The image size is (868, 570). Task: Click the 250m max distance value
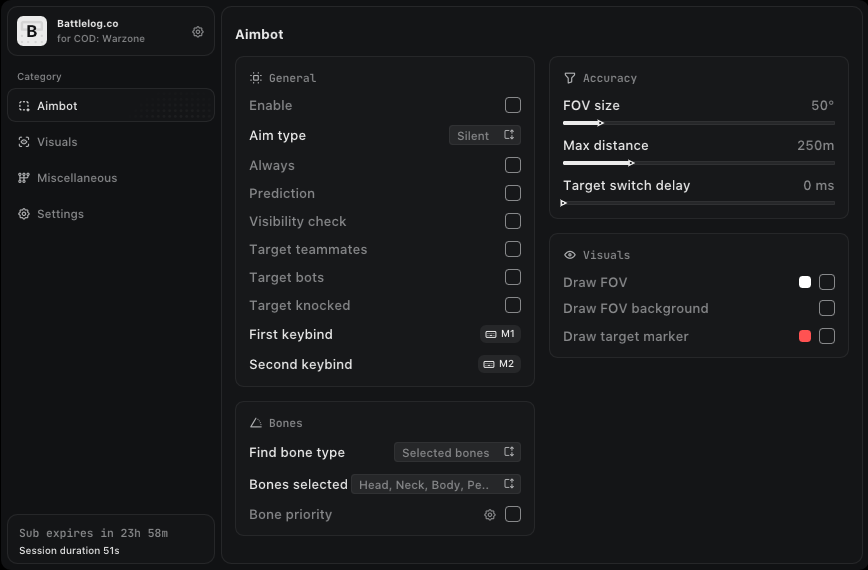point(815,146)
